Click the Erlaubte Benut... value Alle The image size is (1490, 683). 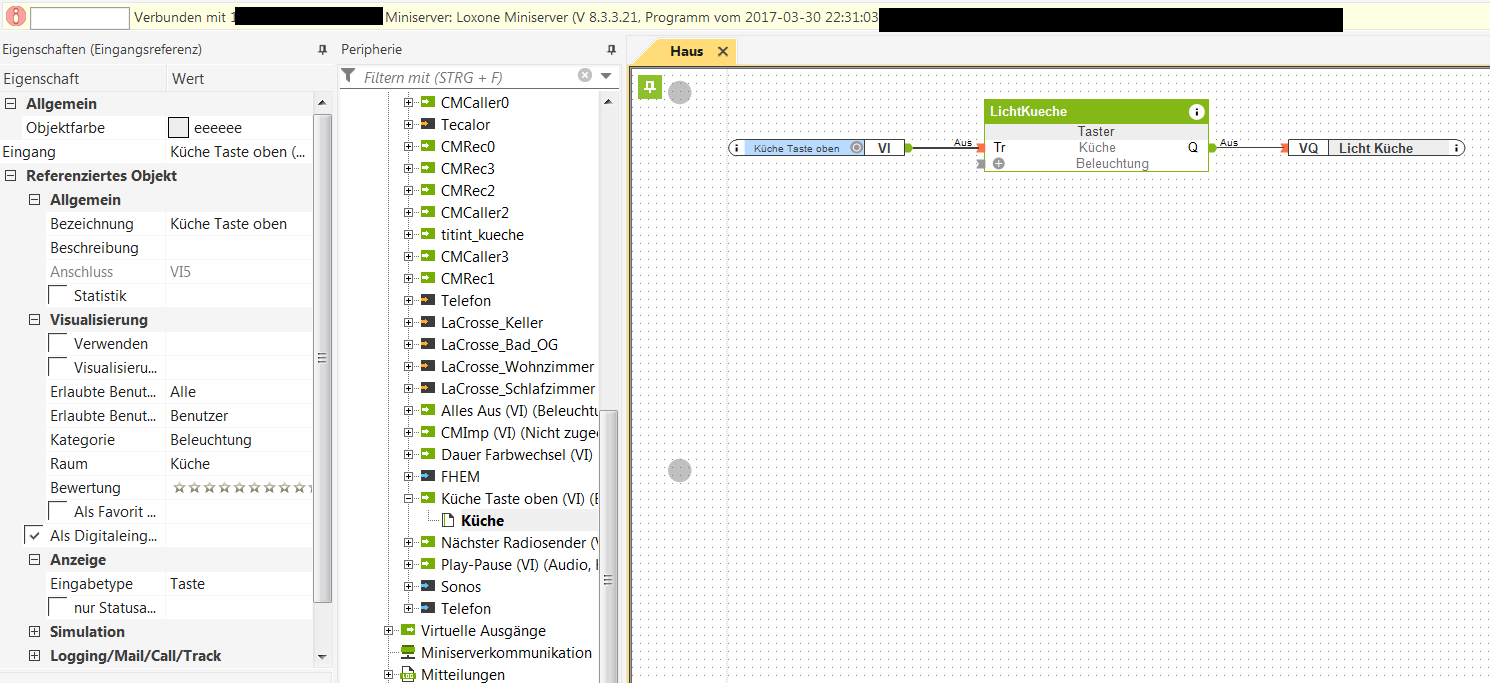click(183, 392)
